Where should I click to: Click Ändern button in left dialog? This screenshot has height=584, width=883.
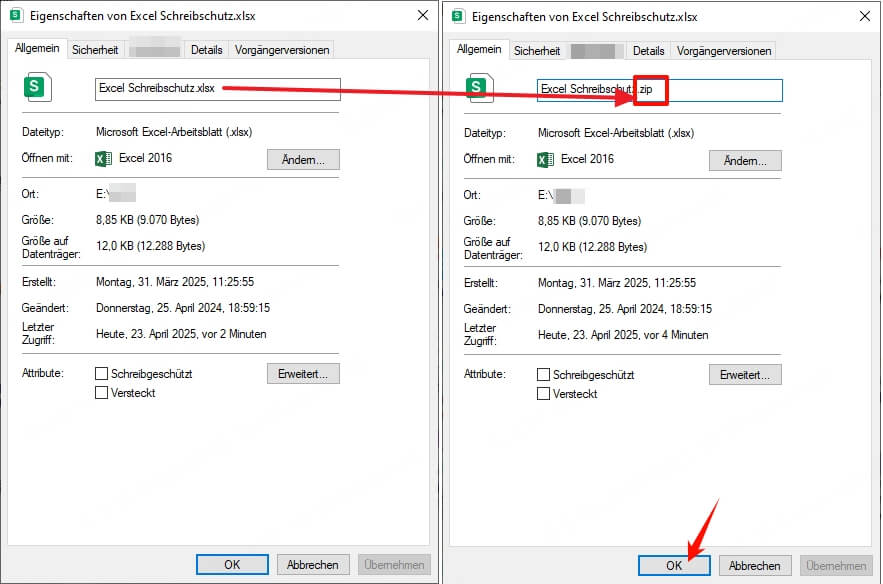(304, 159)
